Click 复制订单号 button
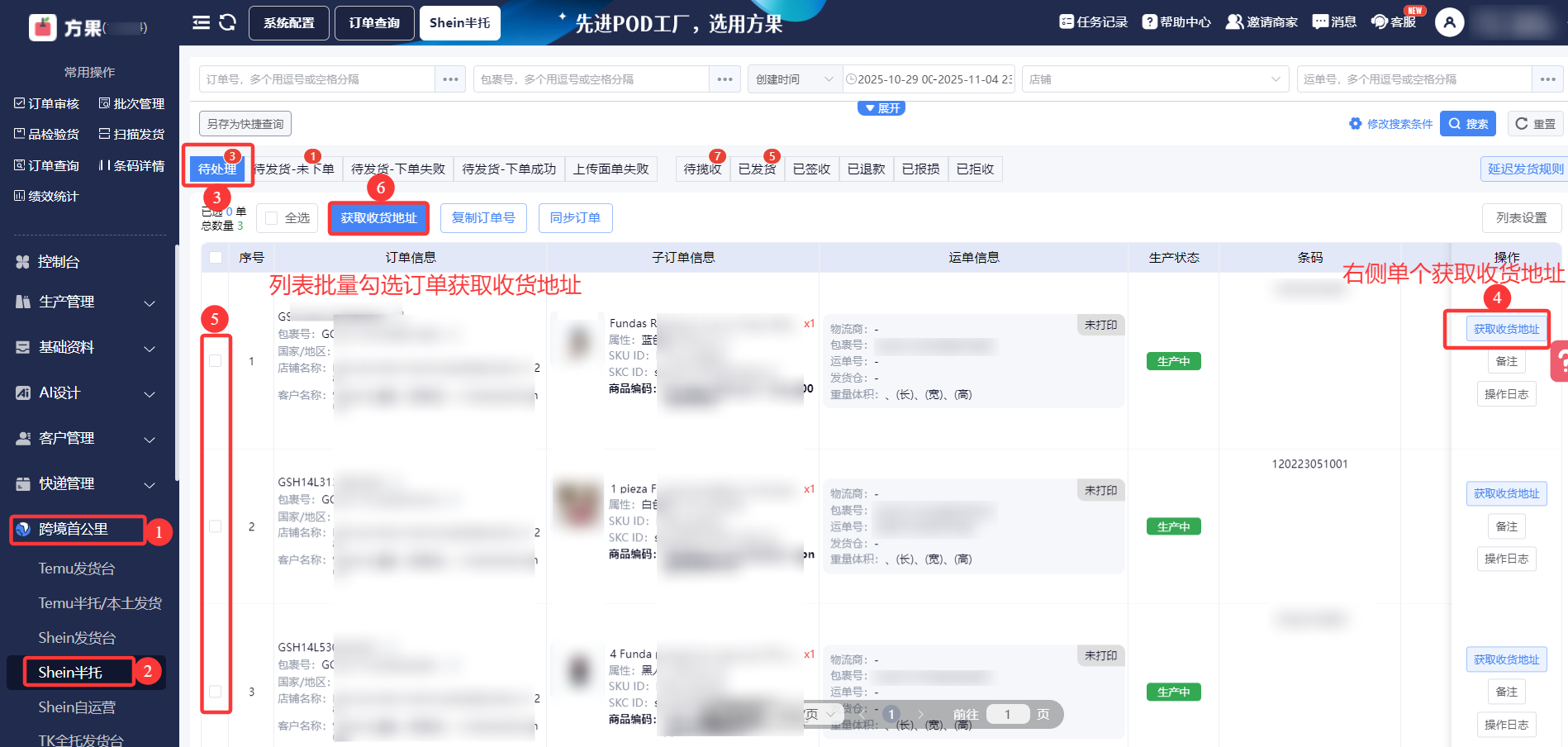Image resolution: width=1568 pixels, height=747 pixels. [483, 218]
